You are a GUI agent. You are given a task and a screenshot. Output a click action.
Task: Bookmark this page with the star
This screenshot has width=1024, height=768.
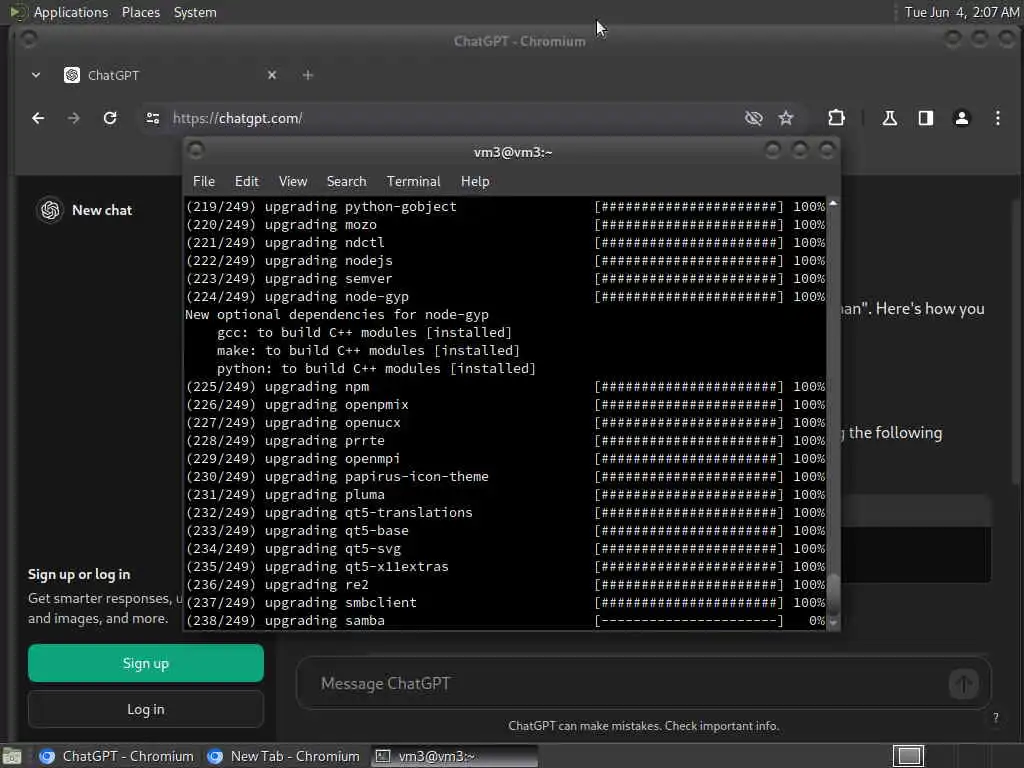coord(786,118)
